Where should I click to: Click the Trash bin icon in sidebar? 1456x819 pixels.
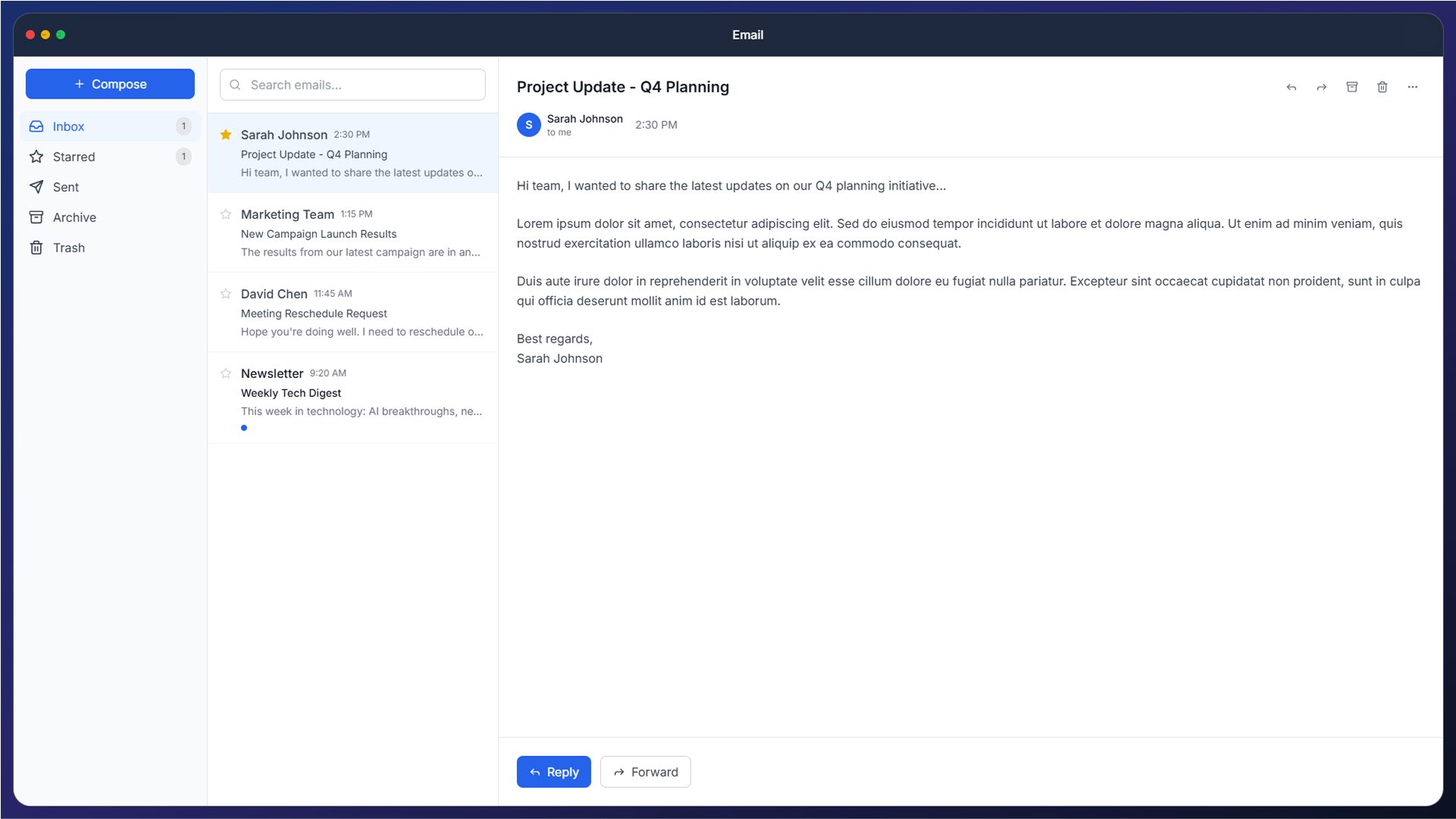36,248
